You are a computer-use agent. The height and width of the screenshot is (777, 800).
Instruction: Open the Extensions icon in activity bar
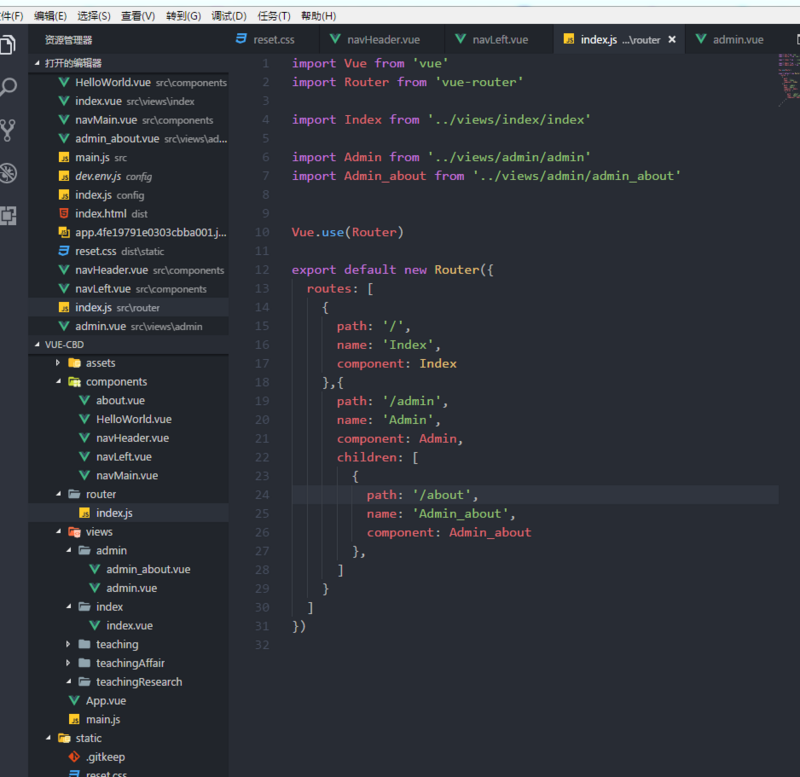pyautogui.click(x=9, y=214)
